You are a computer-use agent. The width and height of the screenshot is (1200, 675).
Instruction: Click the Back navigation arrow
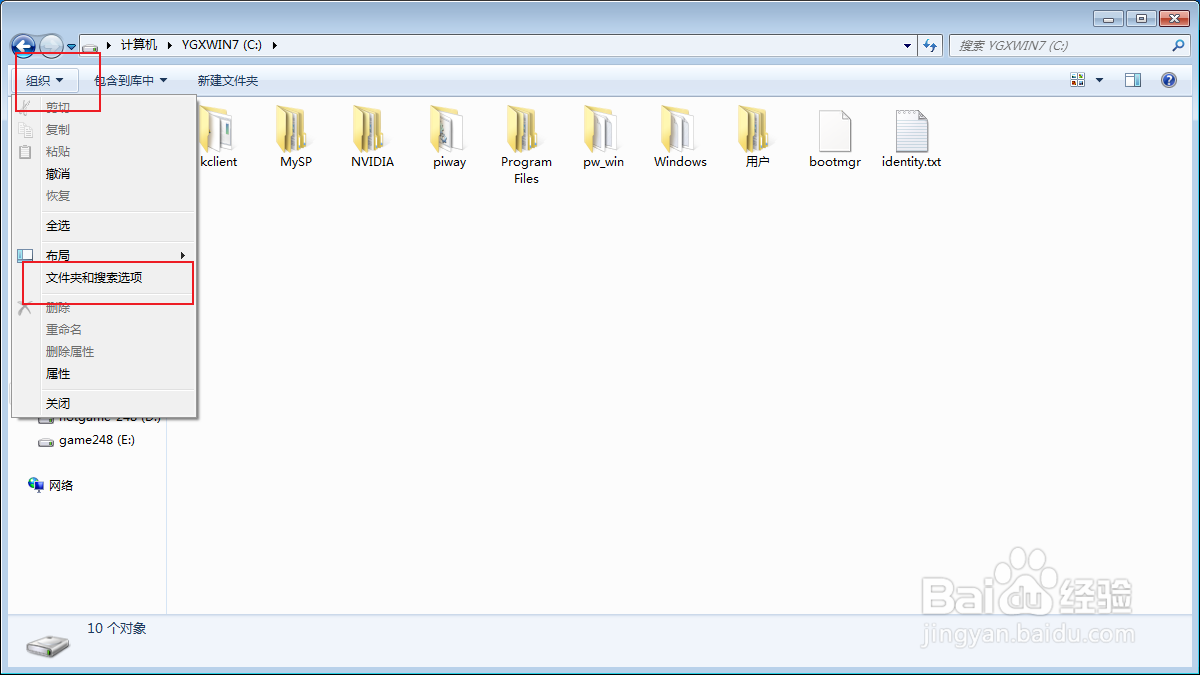(x=23, y=45)
